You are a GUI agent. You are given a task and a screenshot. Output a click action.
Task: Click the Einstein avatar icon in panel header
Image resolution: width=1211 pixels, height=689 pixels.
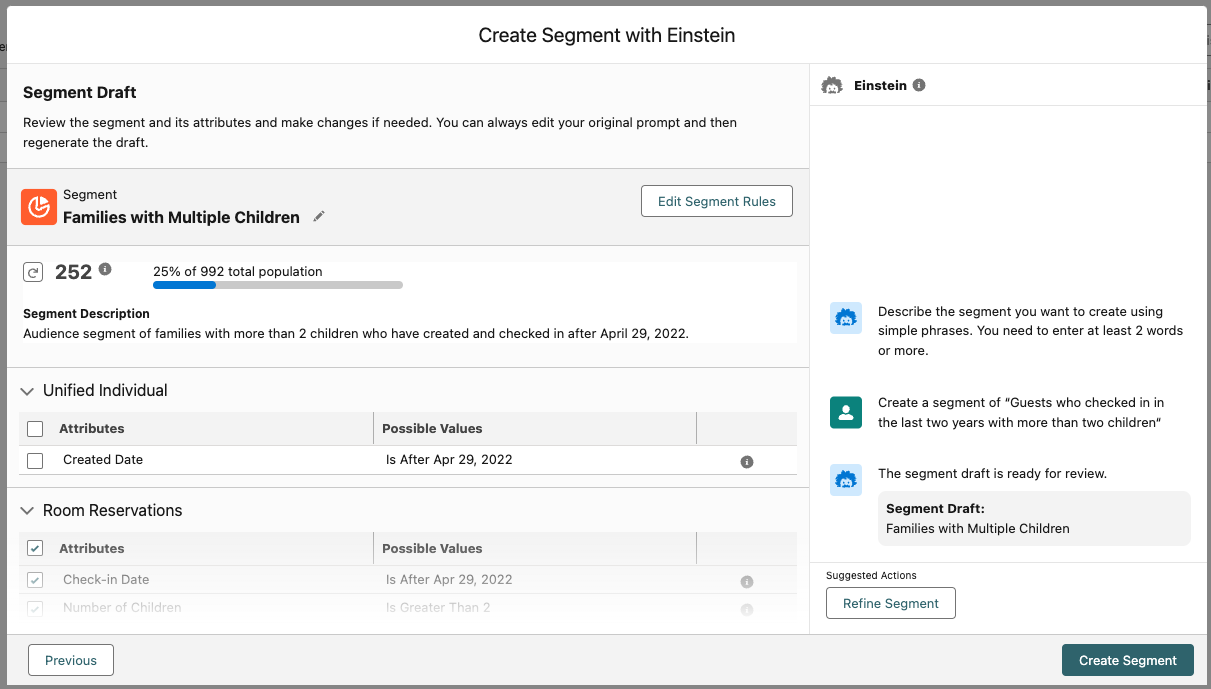831,86
